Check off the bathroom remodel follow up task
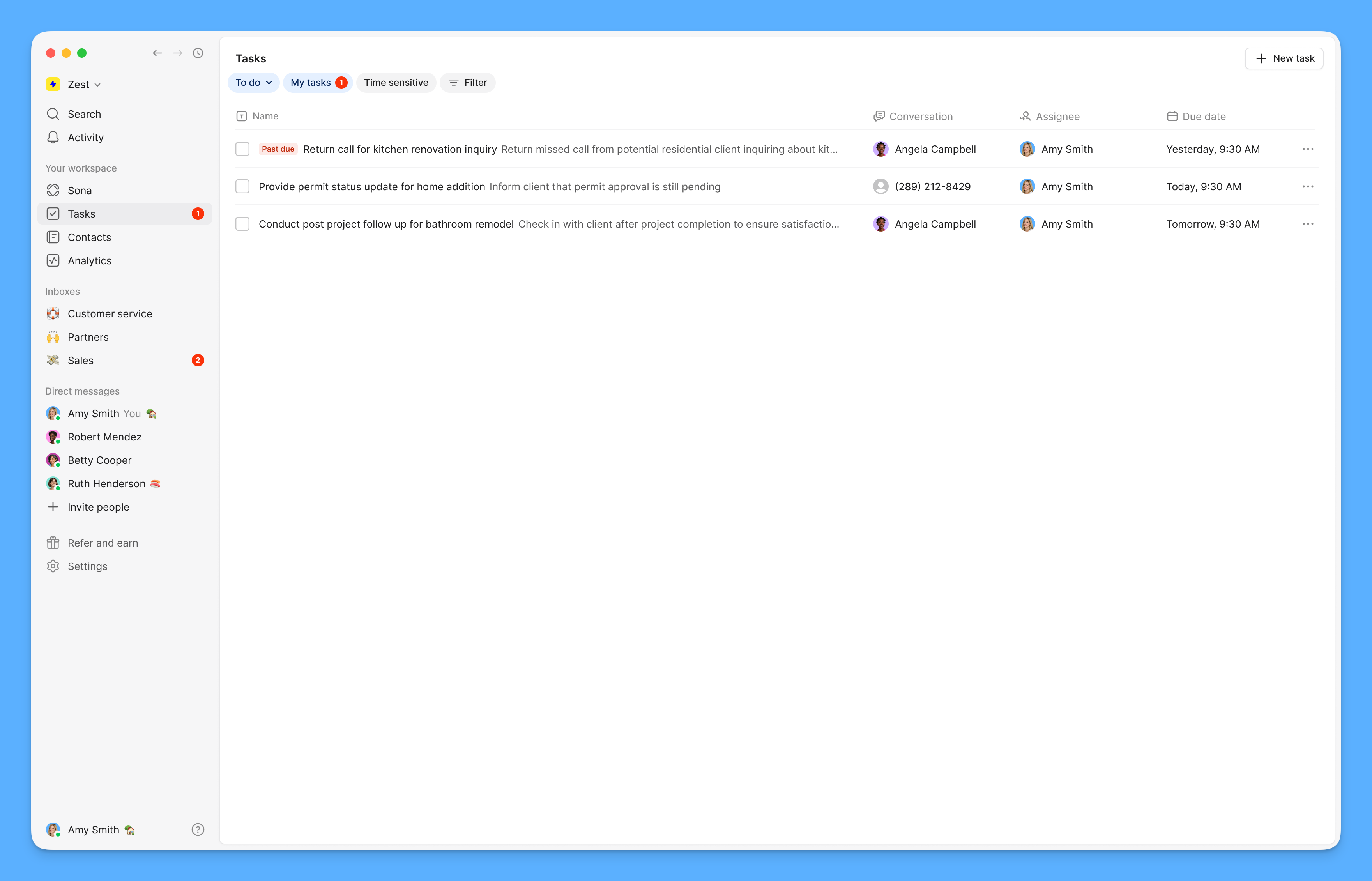Image resolution: width=1372 pixels, height=881 pixels. point(242,224)
